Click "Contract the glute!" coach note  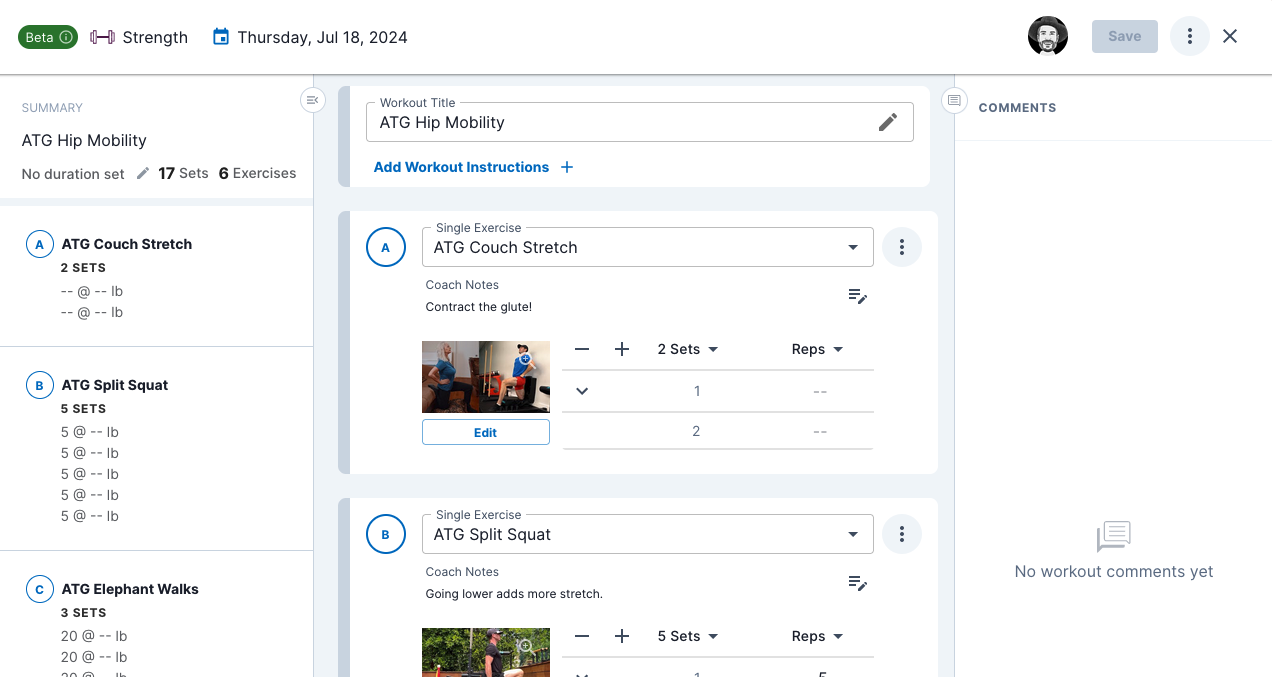pyautogui.click(x=479, y=307)
